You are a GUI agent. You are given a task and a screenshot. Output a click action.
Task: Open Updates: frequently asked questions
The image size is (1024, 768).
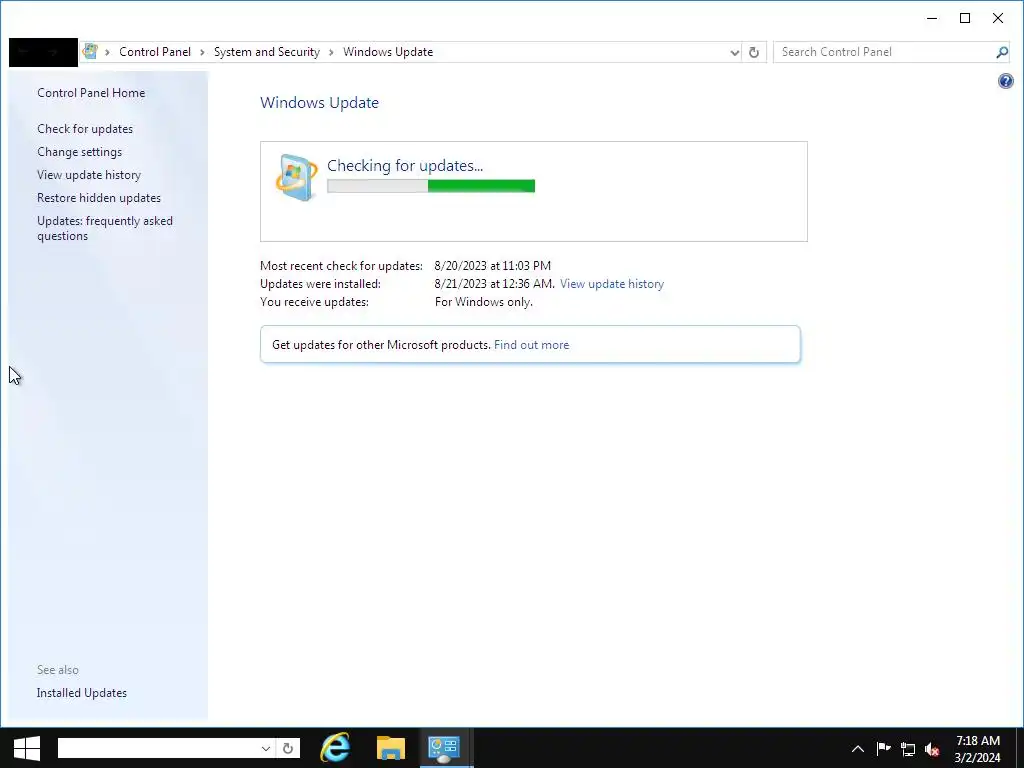pyautogui.click(x=105, y=228)
